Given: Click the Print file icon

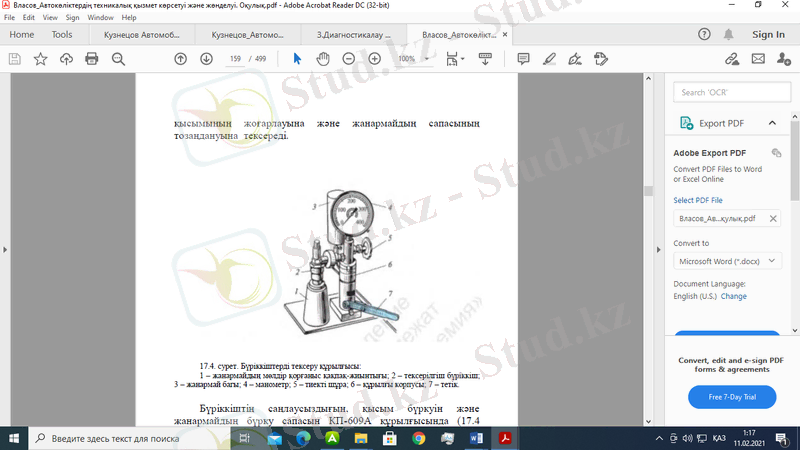Looking at the screenshot, I should pyautogui.click(x=92, y=59).
